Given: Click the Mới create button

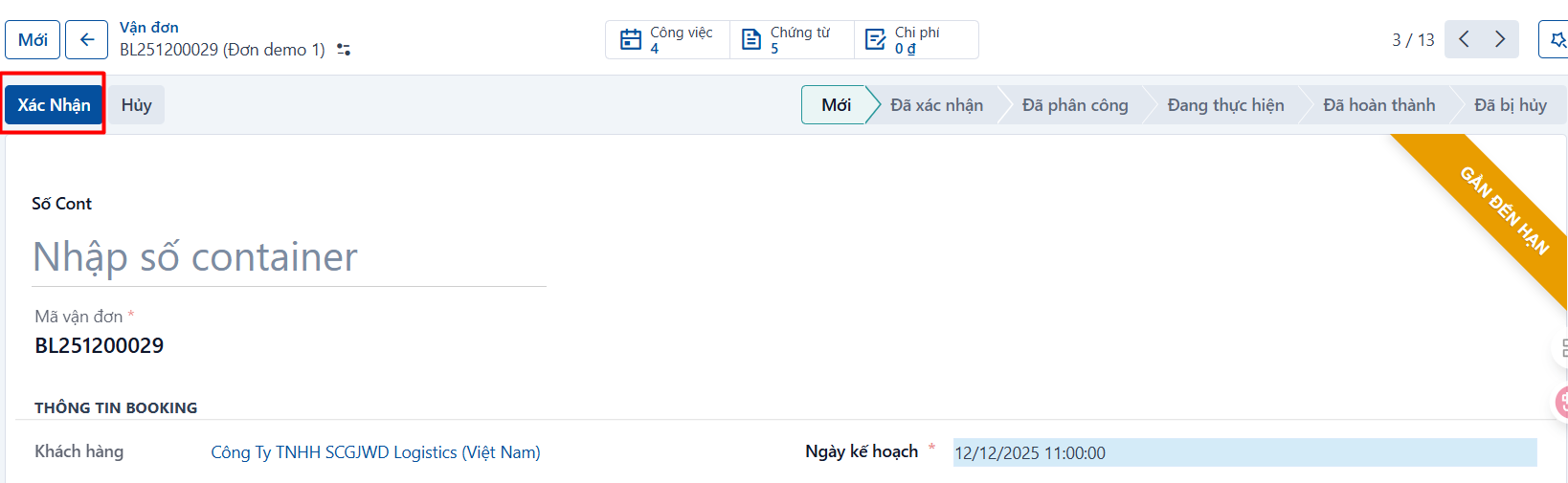Looking at the screenshot, I should (33, 40).
